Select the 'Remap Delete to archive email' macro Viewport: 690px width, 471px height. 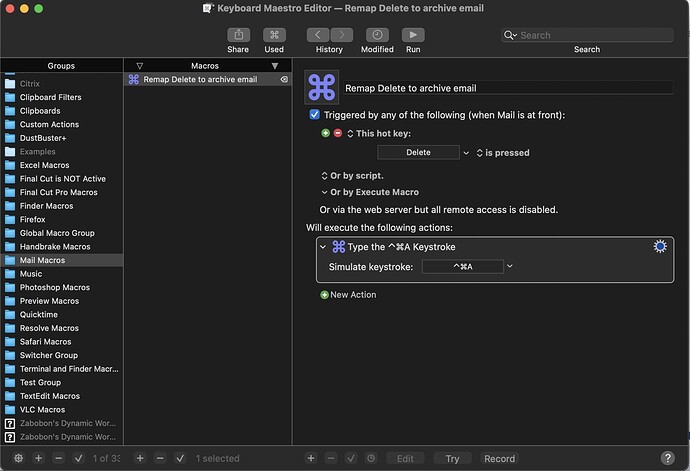(x=208, y=79)
